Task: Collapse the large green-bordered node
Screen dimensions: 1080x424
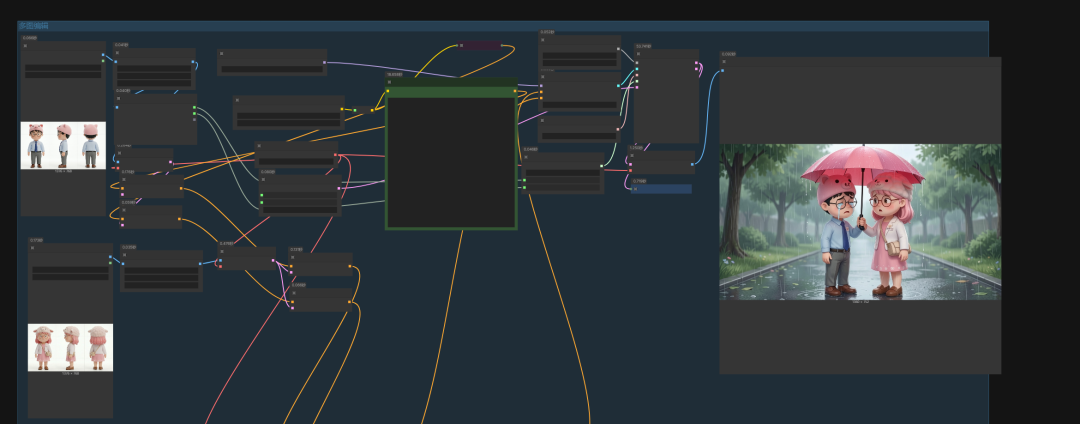Action: coord(390,82)
